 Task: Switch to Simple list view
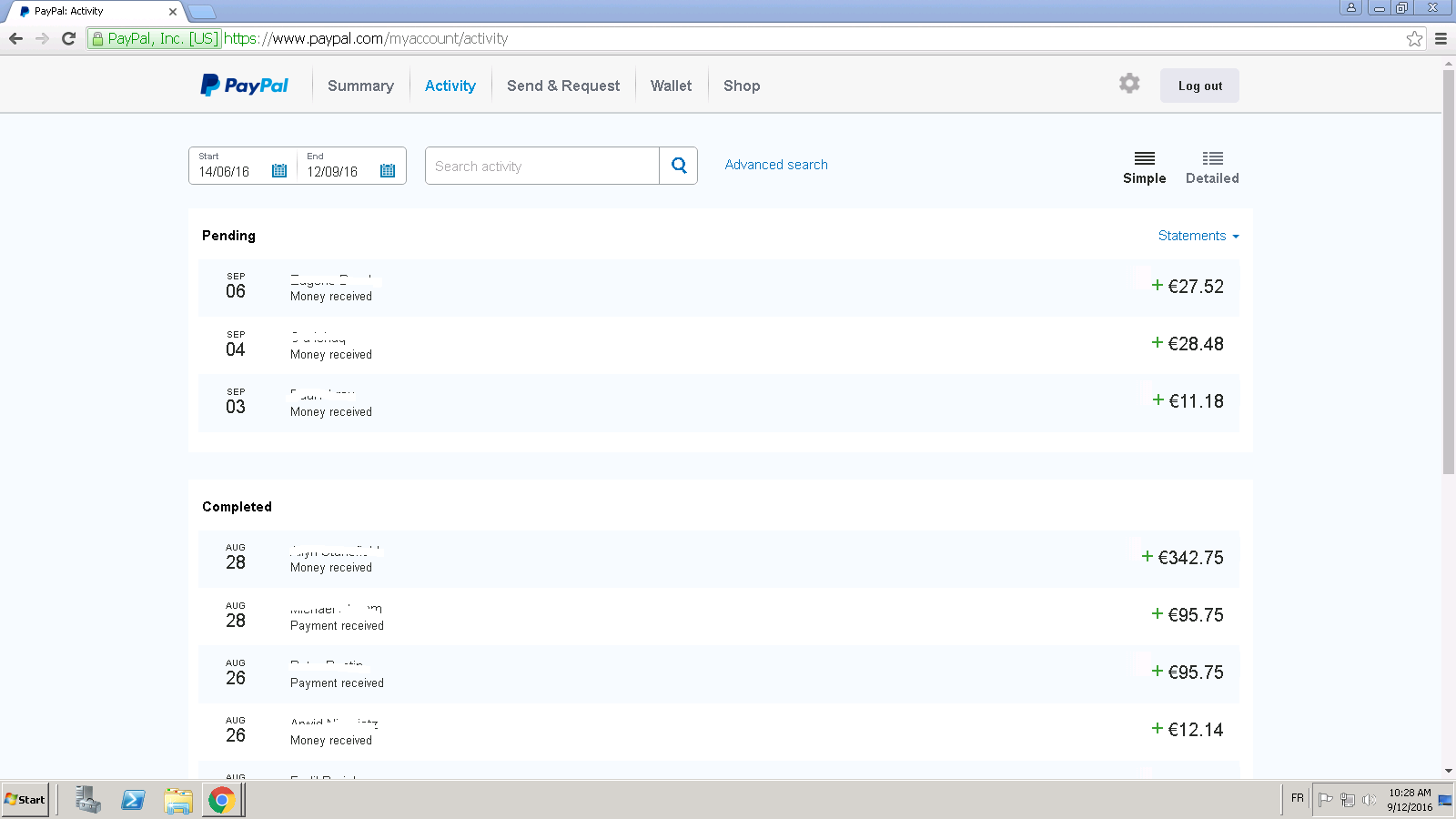coord(1144,168)
